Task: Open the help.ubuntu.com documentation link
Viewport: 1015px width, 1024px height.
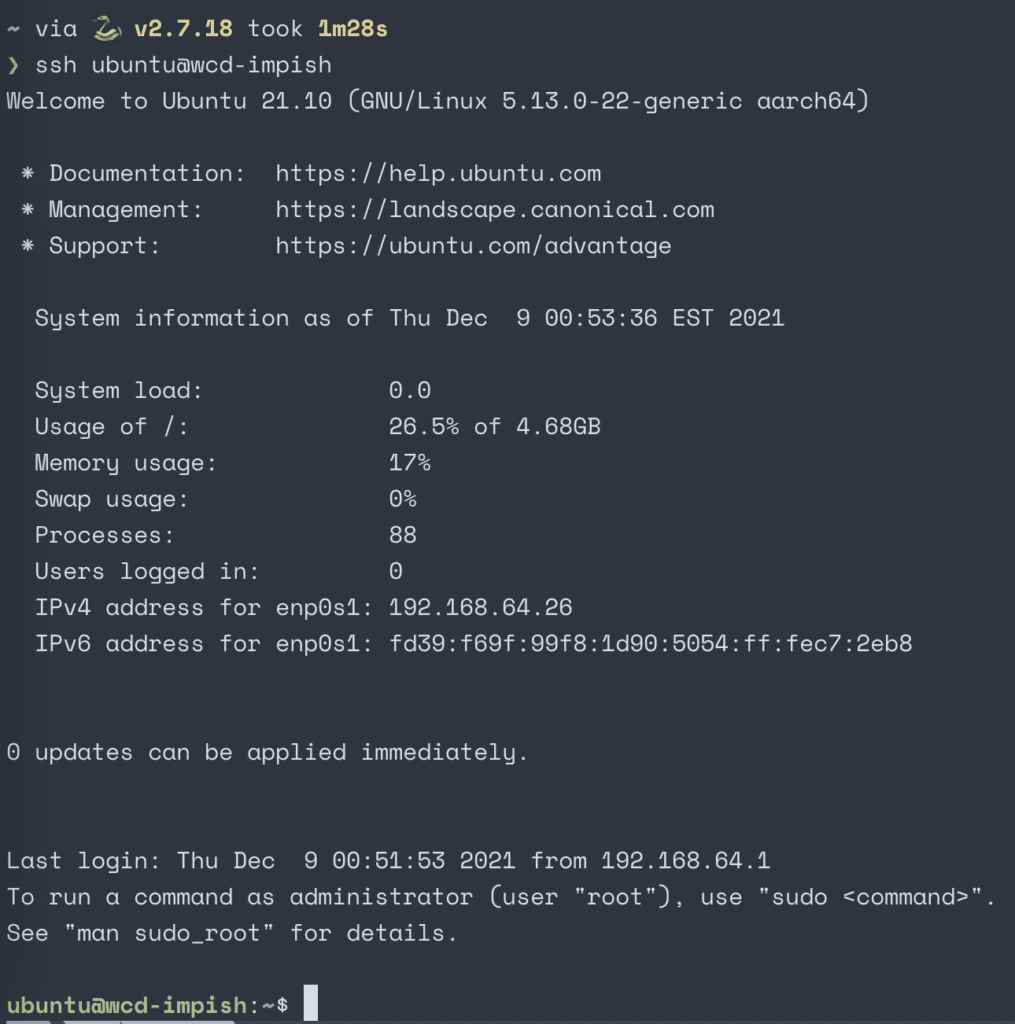Action: coord(438,174)
